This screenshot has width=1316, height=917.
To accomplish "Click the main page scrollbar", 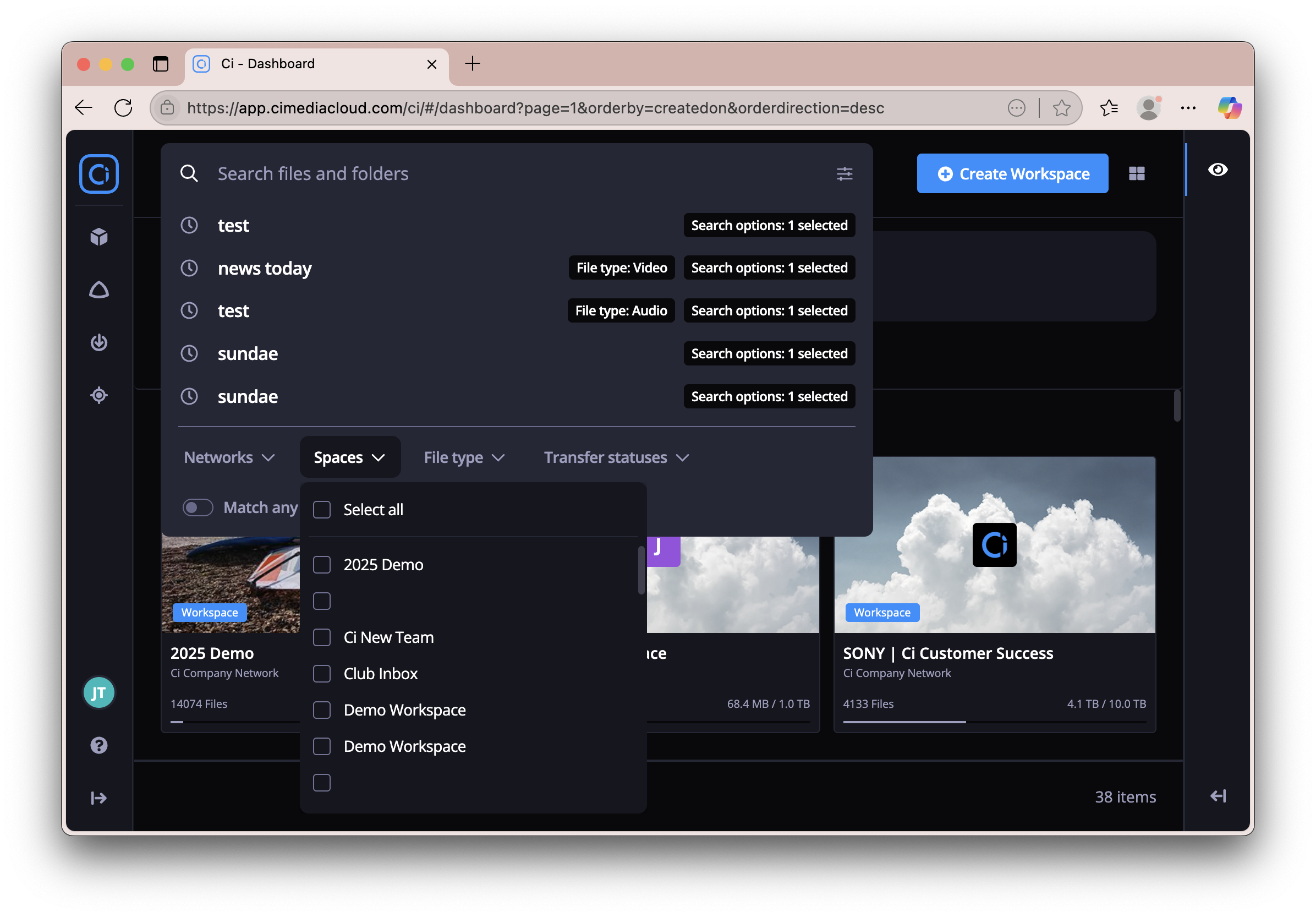I will 1176,406.
